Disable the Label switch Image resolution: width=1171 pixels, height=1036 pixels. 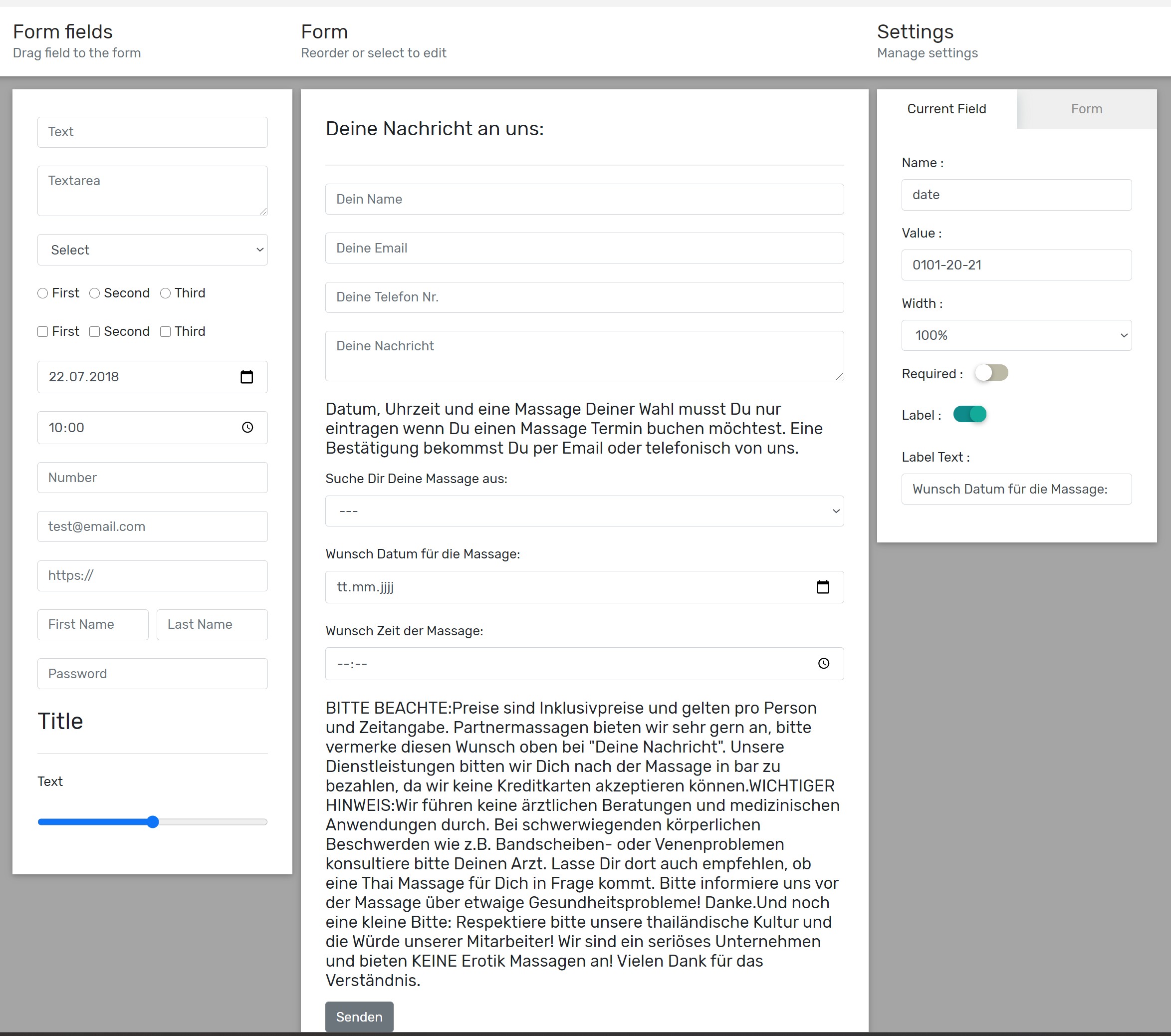pos(969,414)
